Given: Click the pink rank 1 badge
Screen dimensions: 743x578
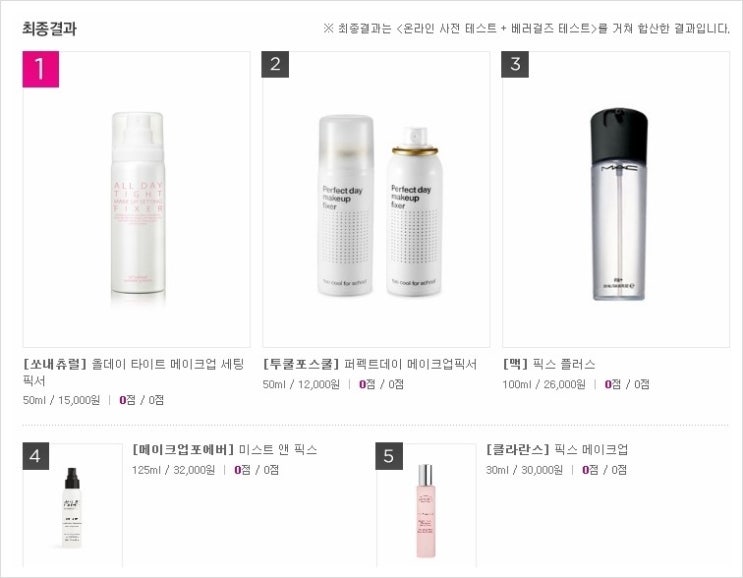Looking at the screenshot, I should coord(41,69).
